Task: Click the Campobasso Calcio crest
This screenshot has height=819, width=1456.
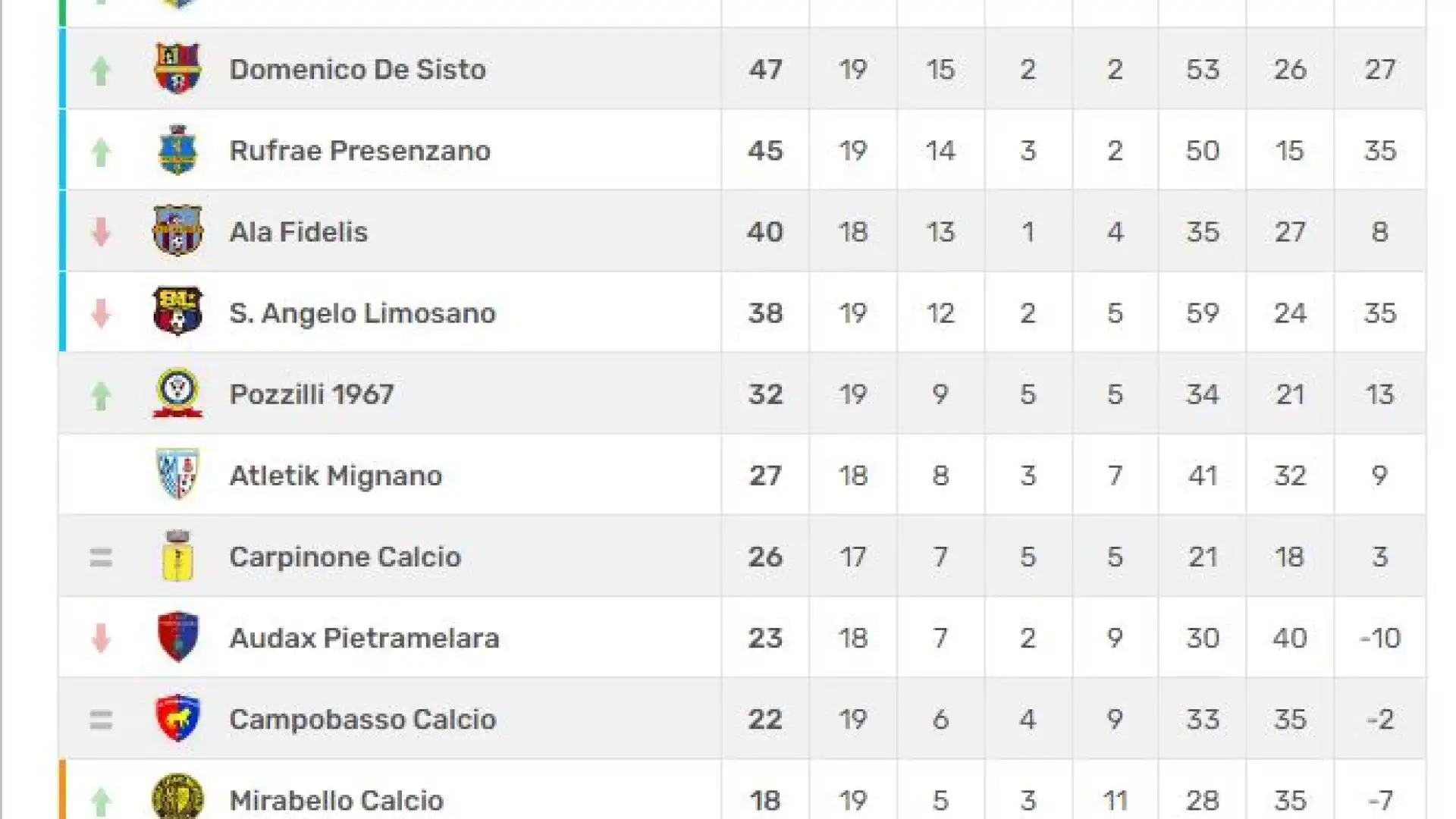Action: (x=177, y=718)
